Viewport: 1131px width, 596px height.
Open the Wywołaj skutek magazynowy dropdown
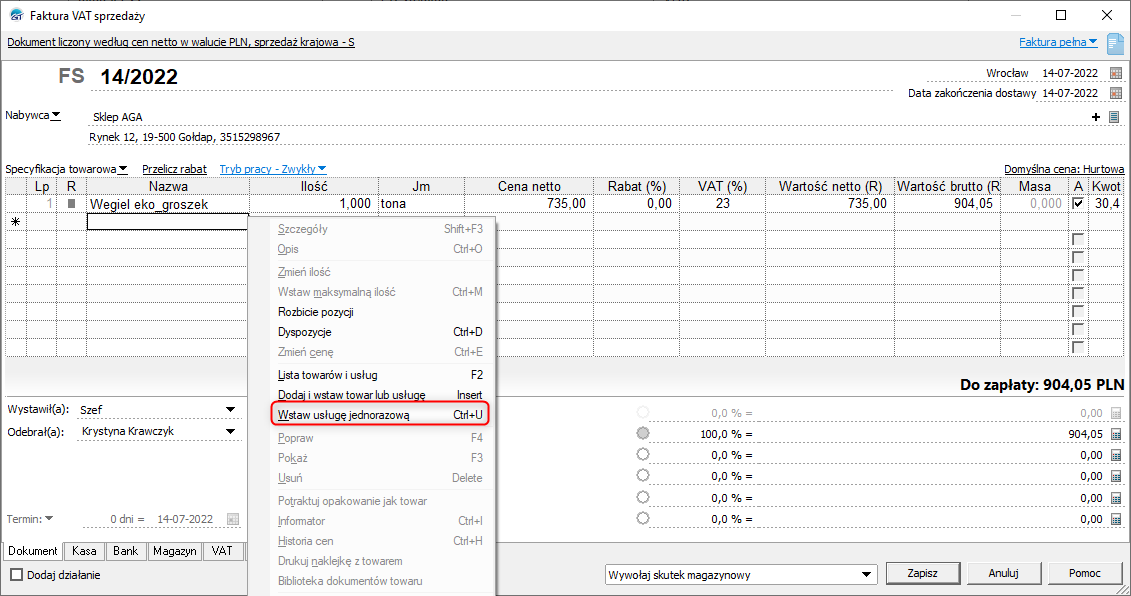(x=868, y=574)
